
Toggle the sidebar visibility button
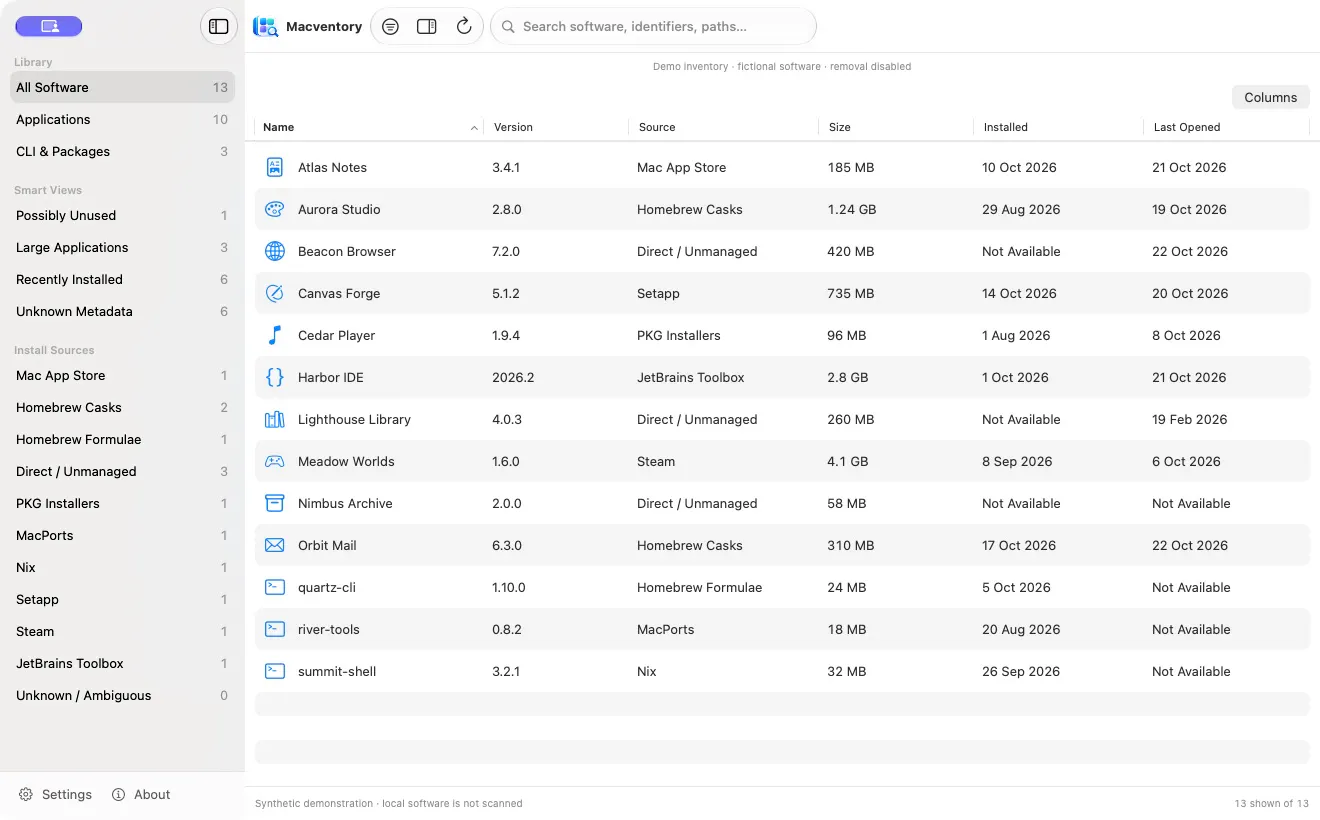tap(218, 27)
